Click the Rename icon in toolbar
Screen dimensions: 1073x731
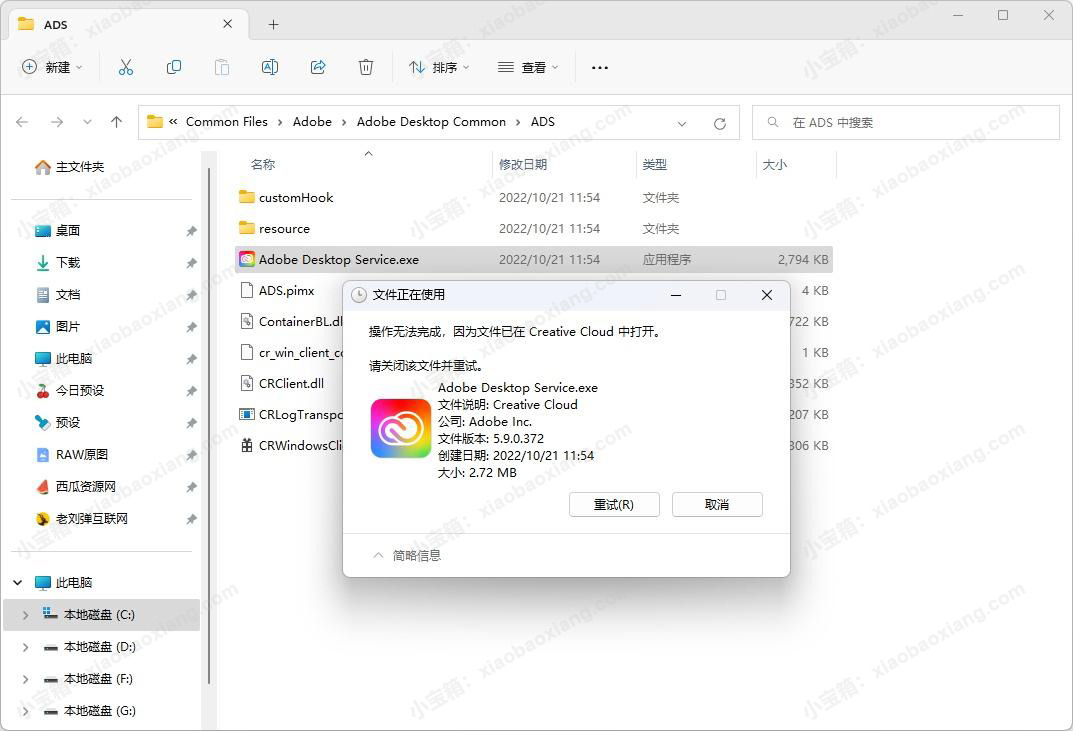[270, 67]
